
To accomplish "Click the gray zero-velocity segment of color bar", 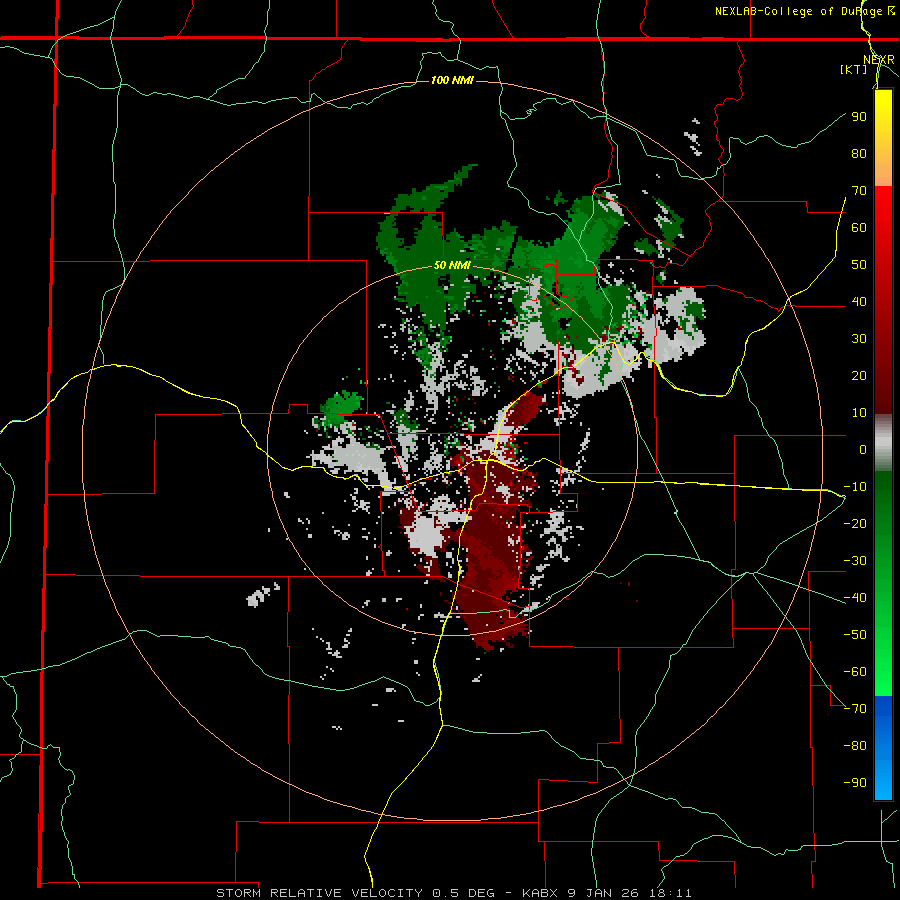I will [x=883, y=443].
